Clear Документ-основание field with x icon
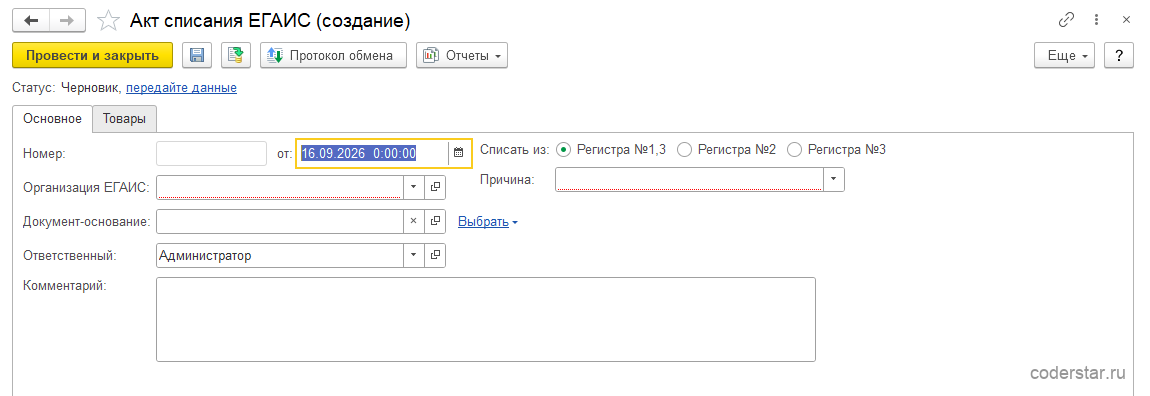 point(413,221)
